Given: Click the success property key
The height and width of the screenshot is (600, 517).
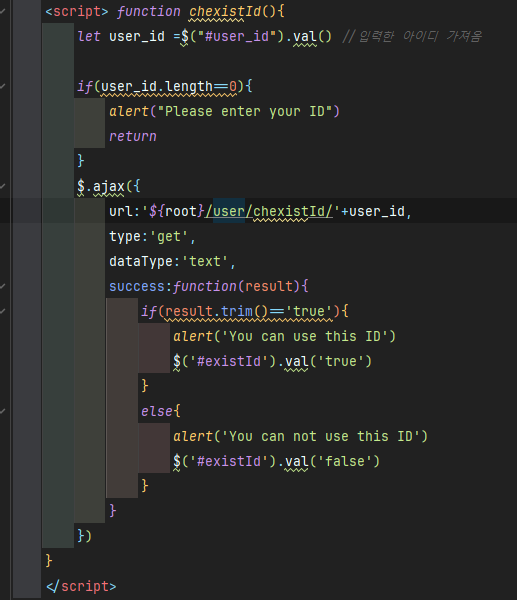Looking at the screenshot, I should click(137, 286).
